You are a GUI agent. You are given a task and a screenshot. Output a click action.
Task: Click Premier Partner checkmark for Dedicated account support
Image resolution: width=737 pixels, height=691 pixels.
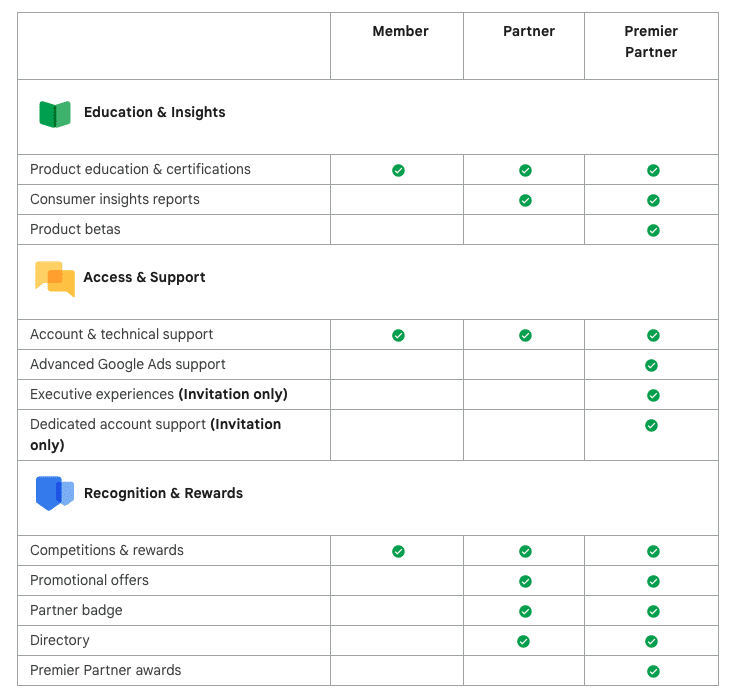[x=651, y=425]
